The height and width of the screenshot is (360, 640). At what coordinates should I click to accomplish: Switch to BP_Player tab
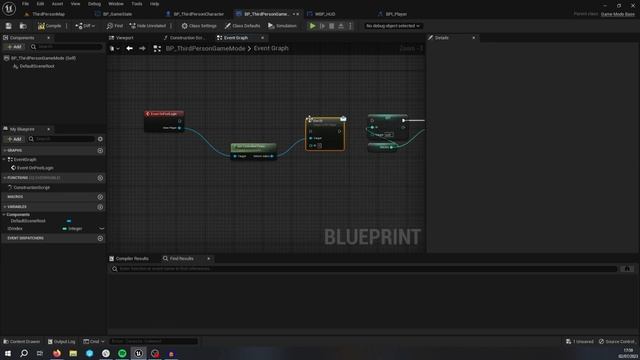[x=396, y=14]
